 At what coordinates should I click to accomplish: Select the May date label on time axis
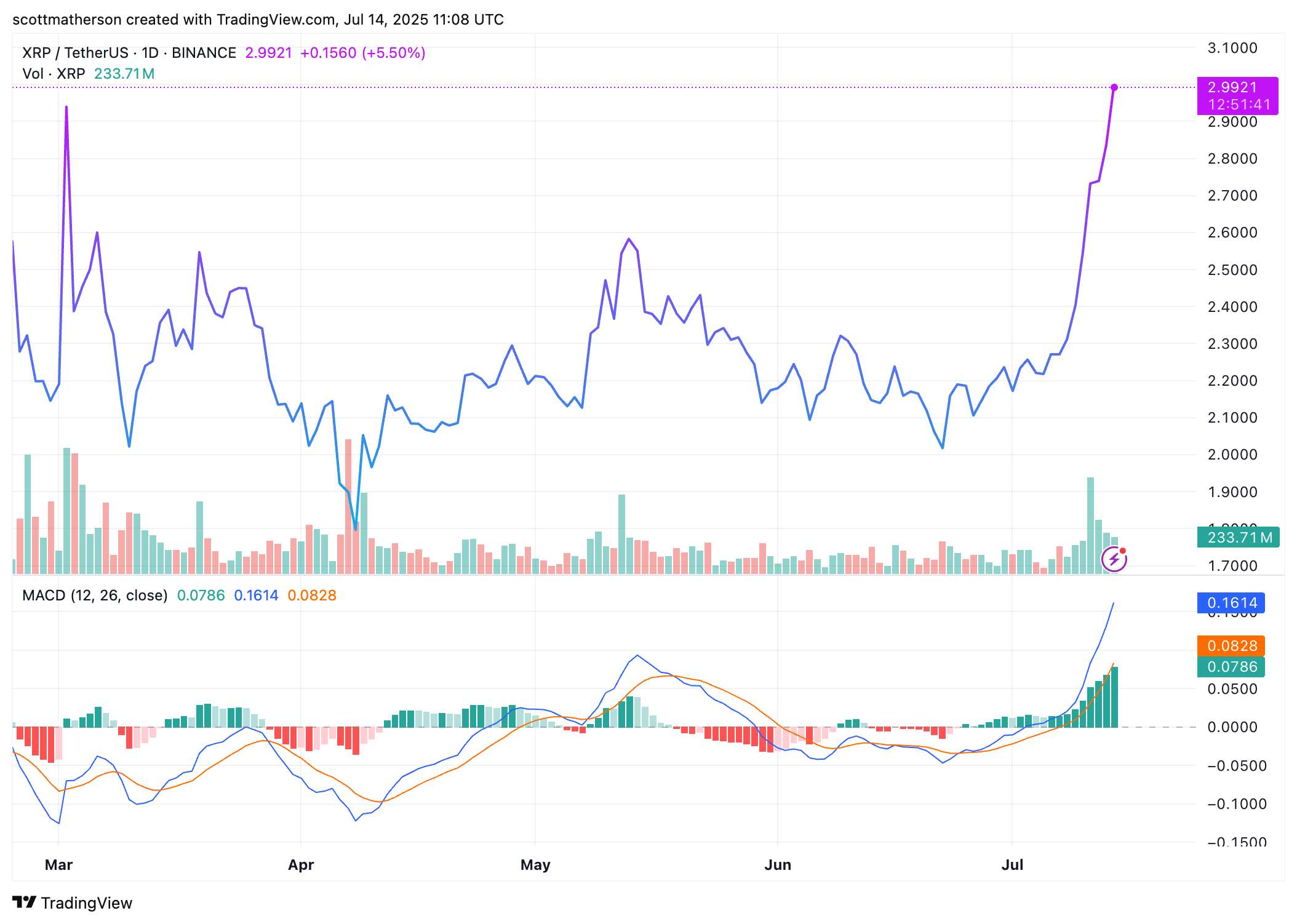tap(535, 865)
